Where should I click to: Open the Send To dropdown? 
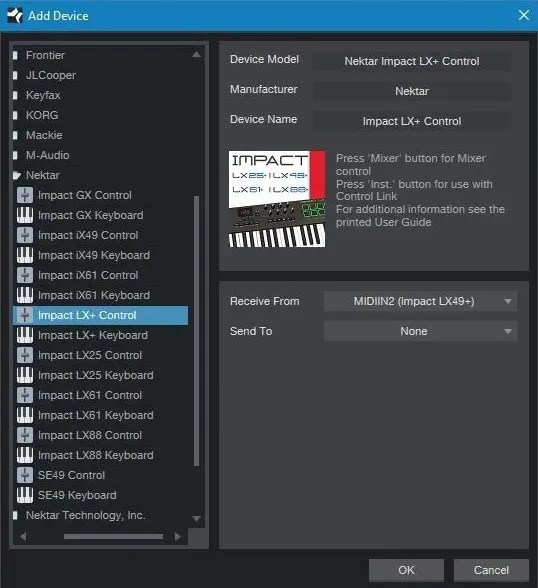[x=420, y=331]
